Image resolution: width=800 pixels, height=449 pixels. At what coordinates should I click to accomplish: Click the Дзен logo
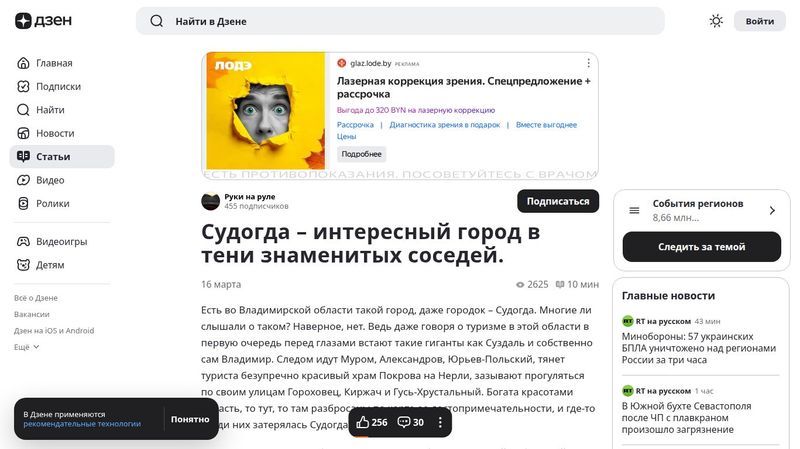(39, 21)
